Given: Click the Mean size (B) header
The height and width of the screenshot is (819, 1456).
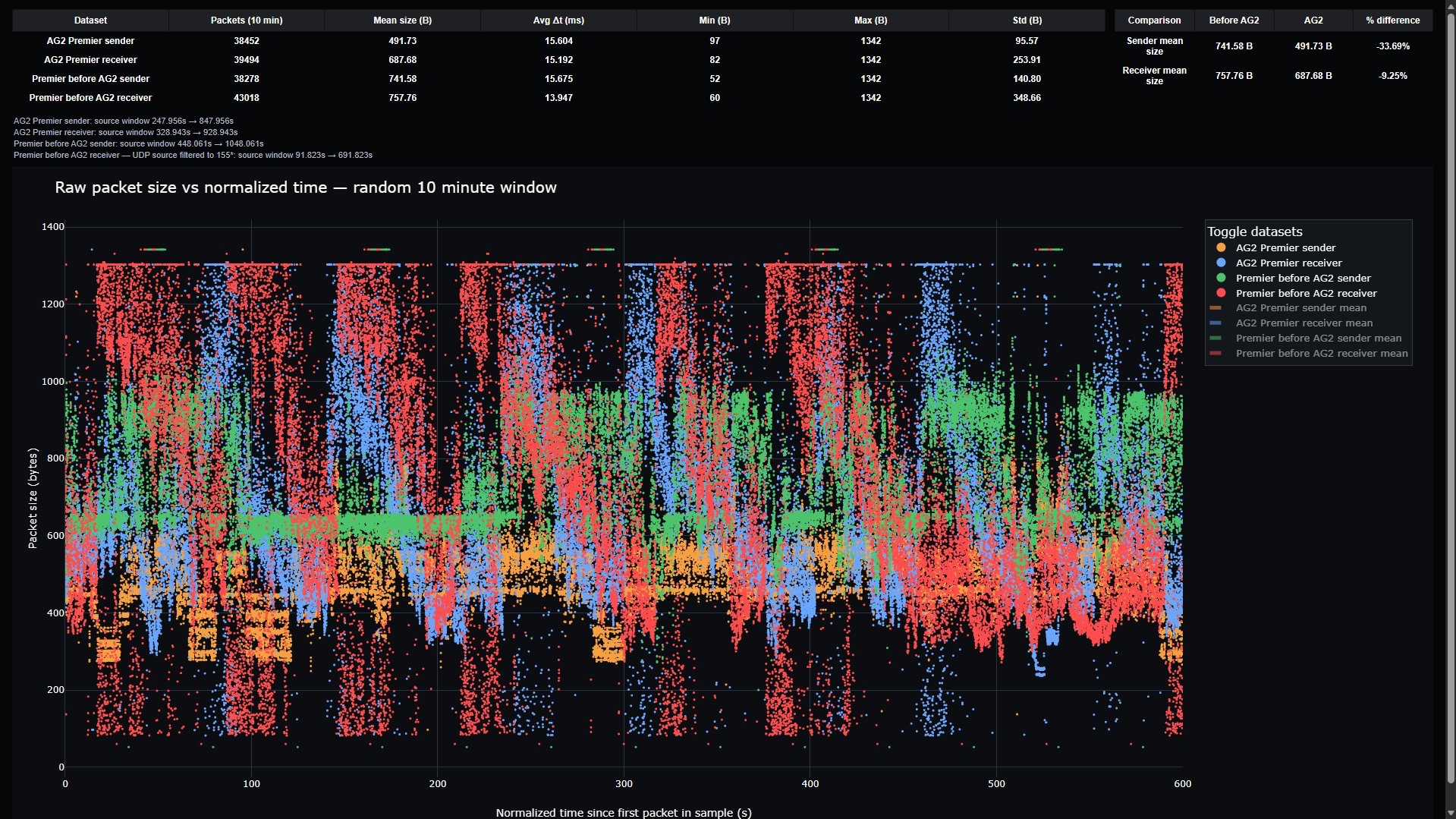Looking at the screenshot, I should pos(402,20).
